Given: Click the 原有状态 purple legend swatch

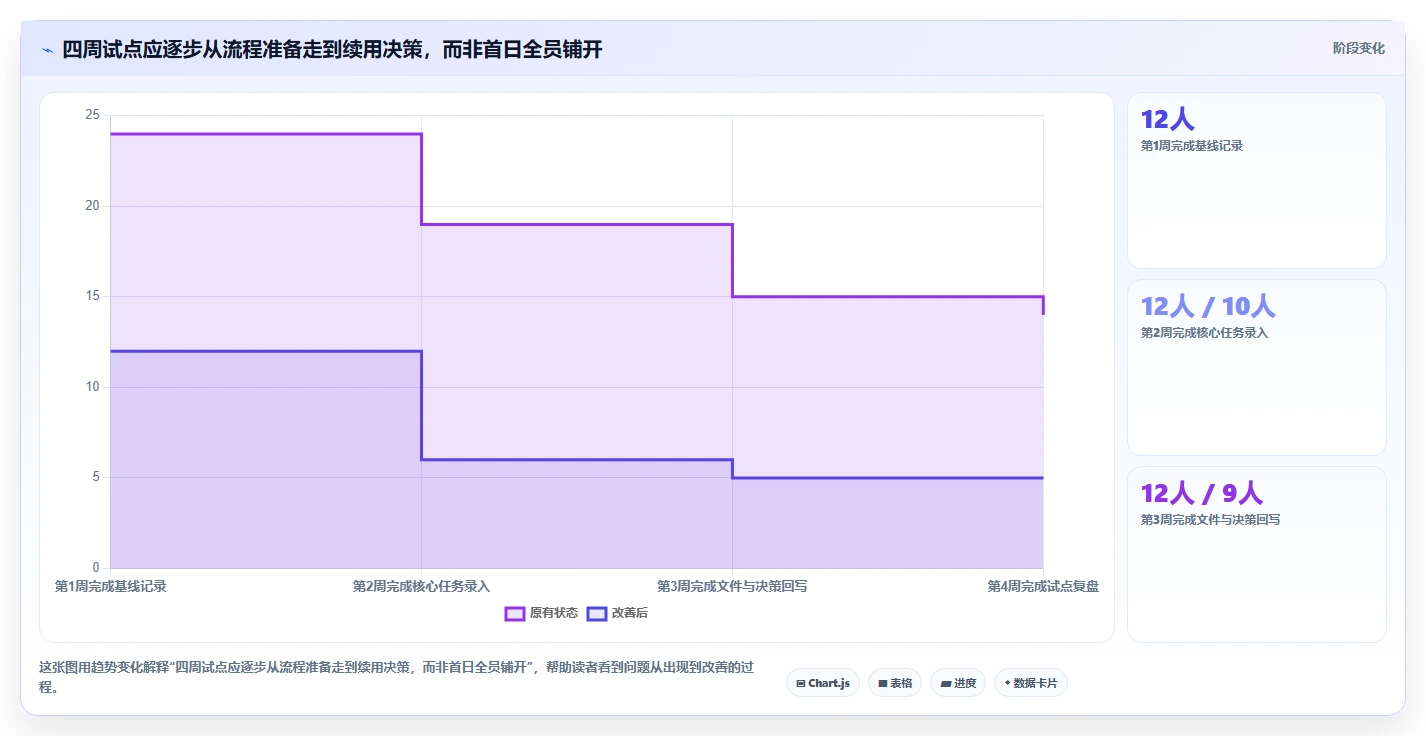Looking at the screenshot, I should coord(515,613).
